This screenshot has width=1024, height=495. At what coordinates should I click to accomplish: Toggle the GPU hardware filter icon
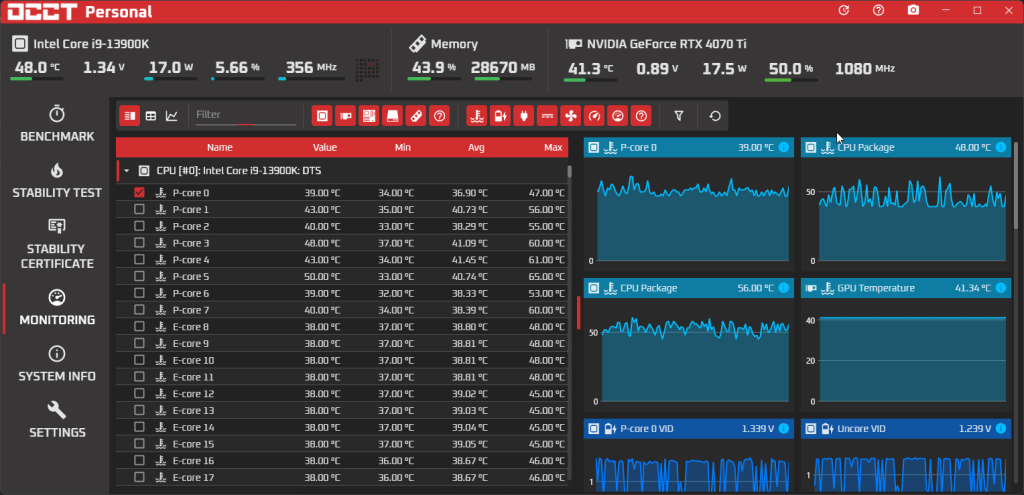345,116
